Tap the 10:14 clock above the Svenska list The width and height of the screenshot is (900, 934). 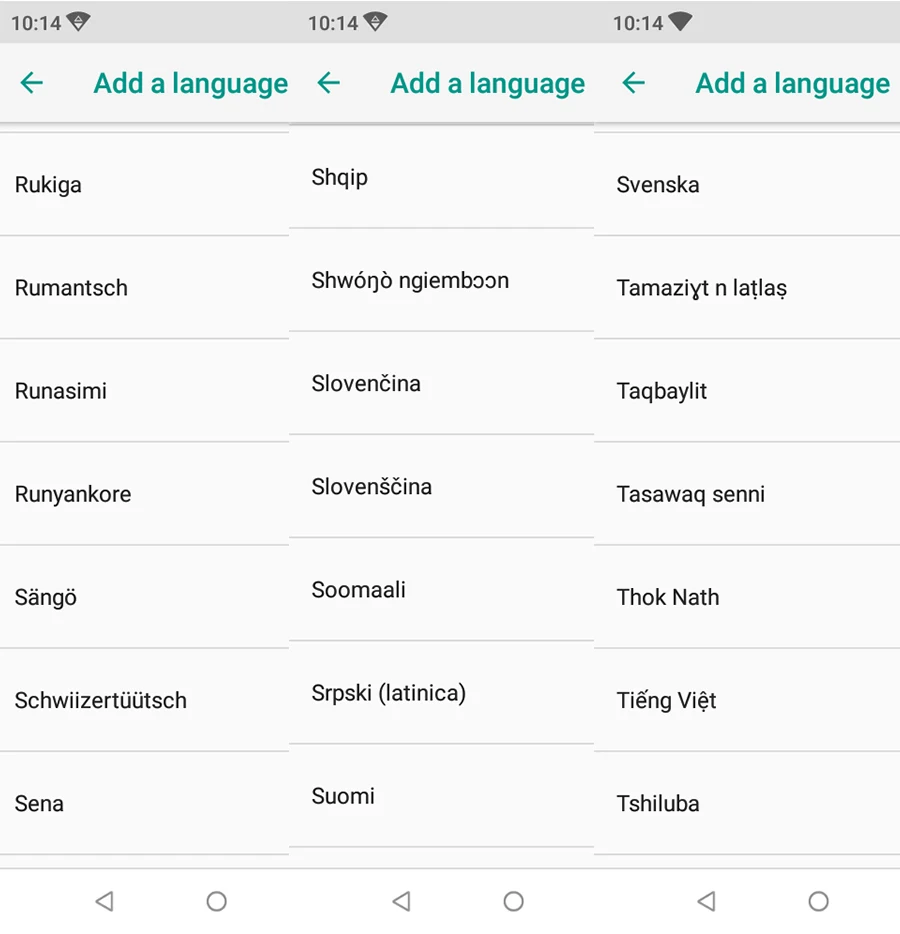click(x=638, y=23)
